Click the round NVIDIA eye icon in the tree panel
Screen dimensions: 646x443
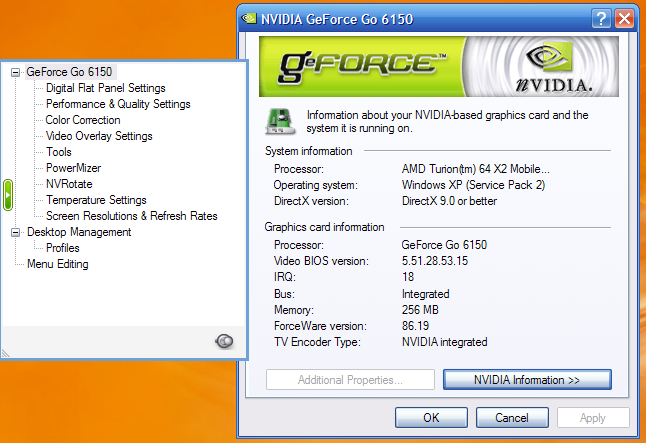click(x=224, y=341)
